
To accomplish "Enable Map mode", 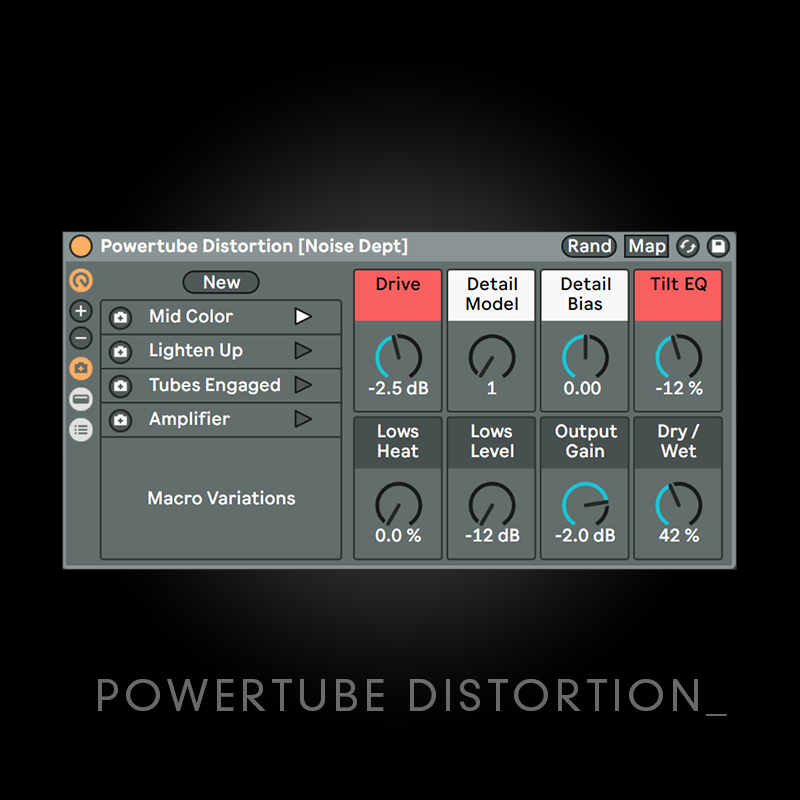I will 645,246.
